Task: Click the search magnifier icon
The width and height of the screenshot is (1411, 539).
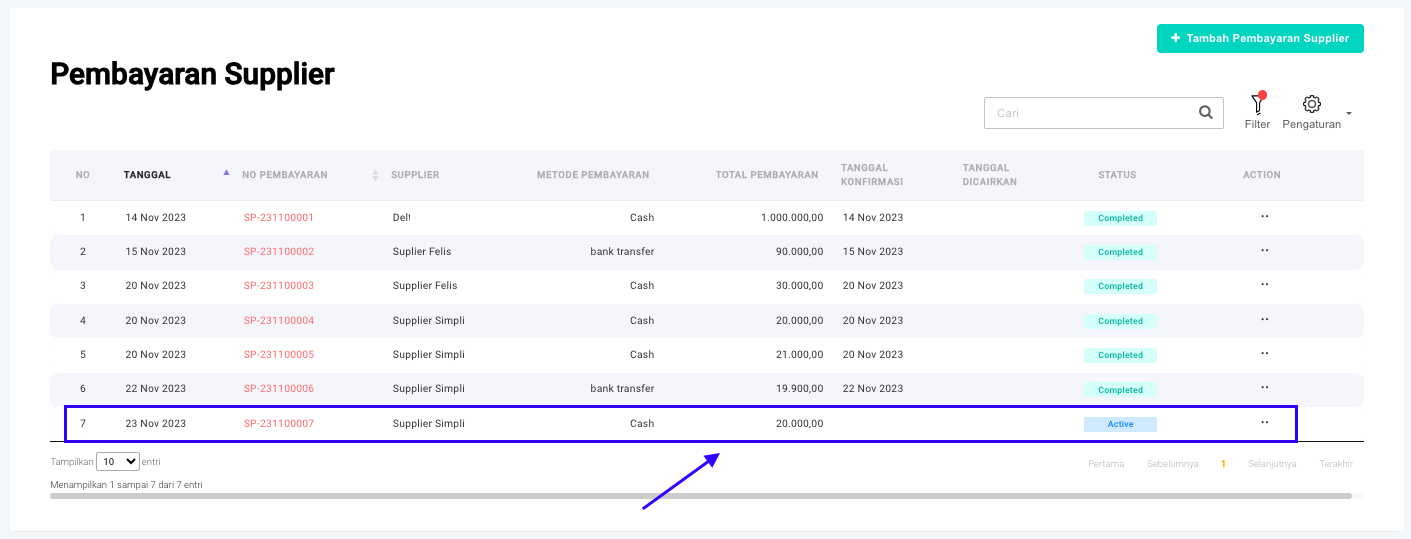Action: coord(1206,113)
